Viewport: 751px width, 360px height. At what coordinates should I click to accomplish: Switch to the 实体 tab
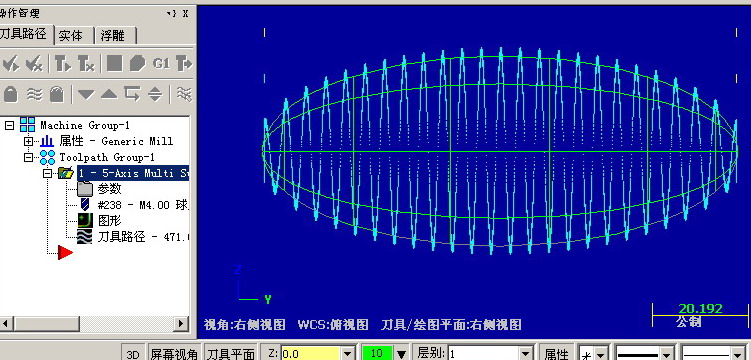74,35
